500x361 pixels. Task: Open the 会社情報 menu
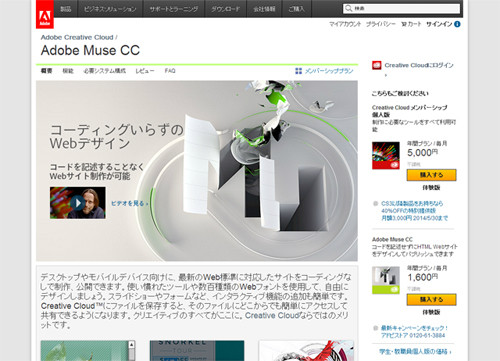click(264, 9)
